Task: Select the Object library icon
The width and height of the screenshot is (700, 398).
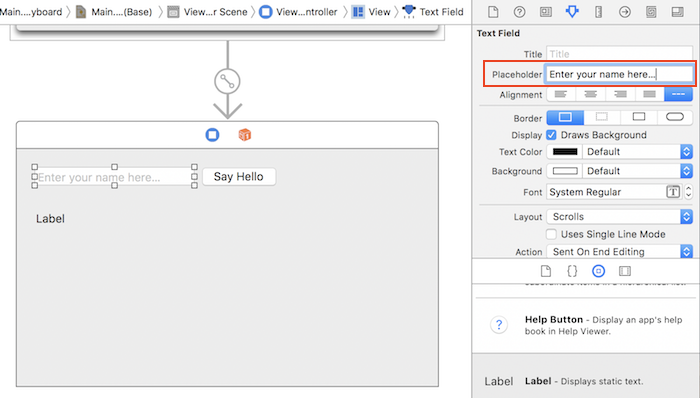Action: tap(598, 271)
